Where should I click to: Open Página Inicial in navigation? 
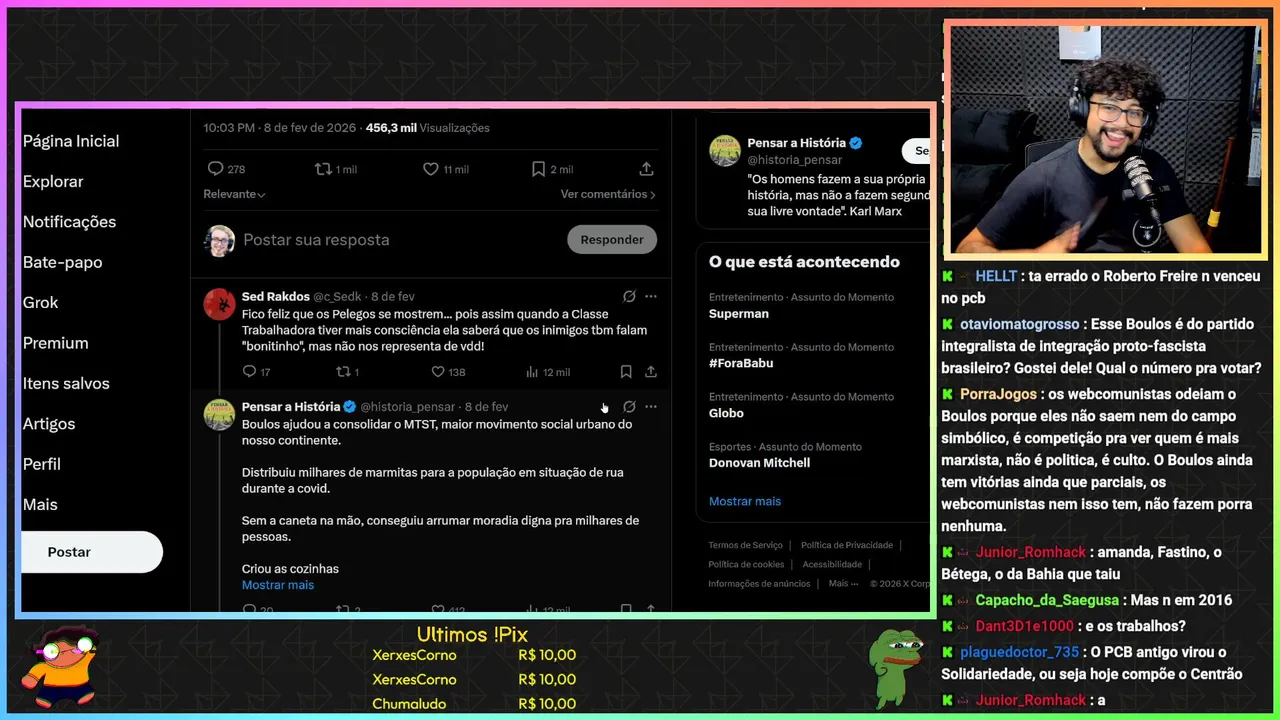coord(71,141)
